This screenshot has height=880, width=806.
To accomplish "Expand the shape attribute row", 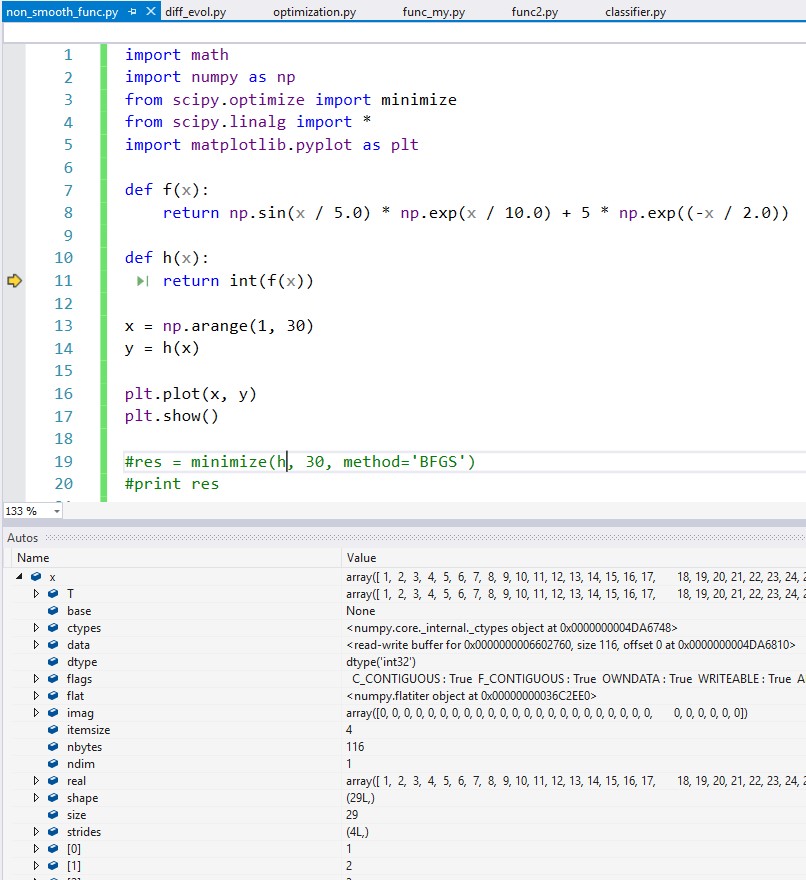I will [36, 798].
